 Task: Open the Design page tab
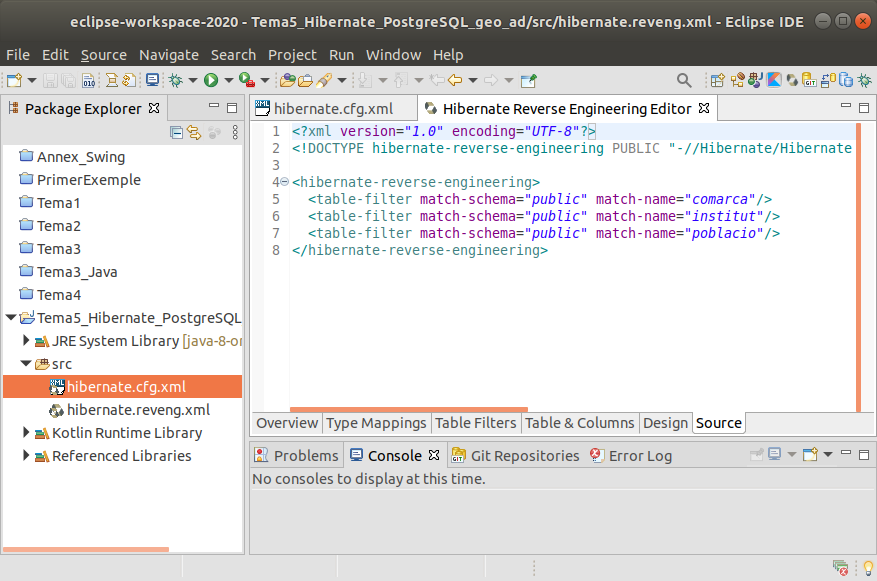(x=665, y=423)
